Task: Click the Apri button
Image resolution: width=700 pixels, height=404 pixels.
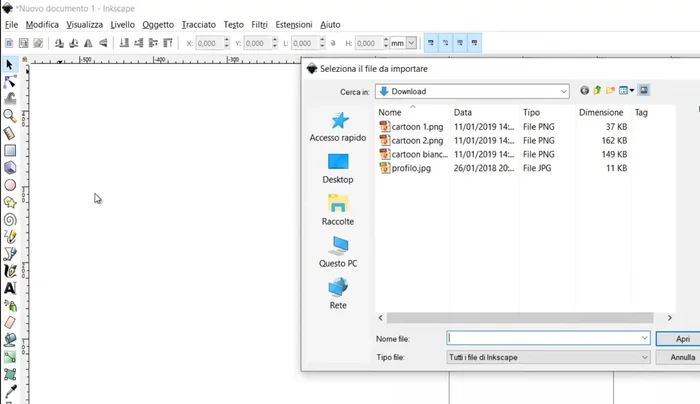Action: click(x=679, y=339)
